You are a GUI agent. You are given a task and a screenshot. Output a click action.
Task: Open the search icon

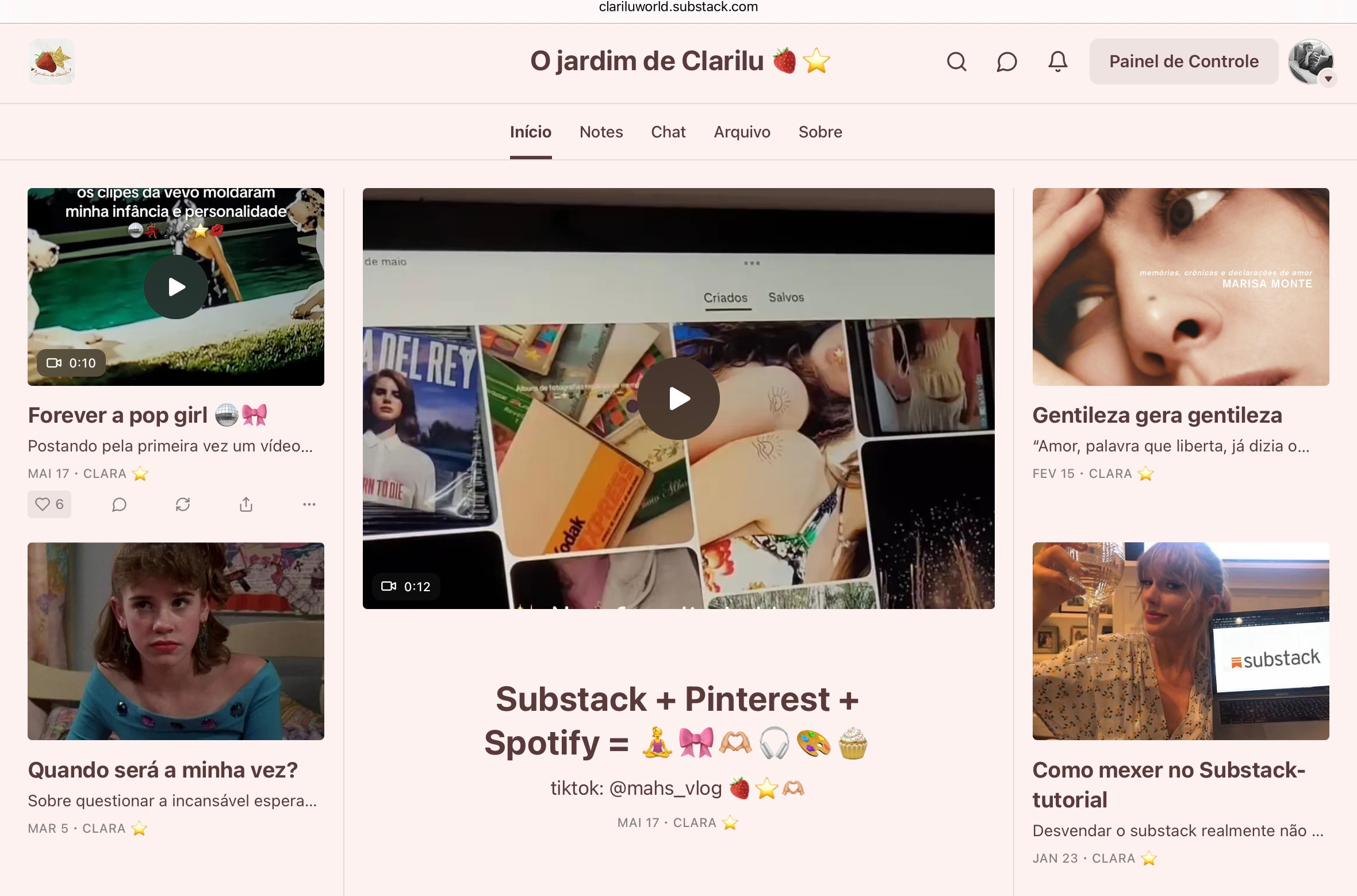pyautogui.click(x=956, y=62)
